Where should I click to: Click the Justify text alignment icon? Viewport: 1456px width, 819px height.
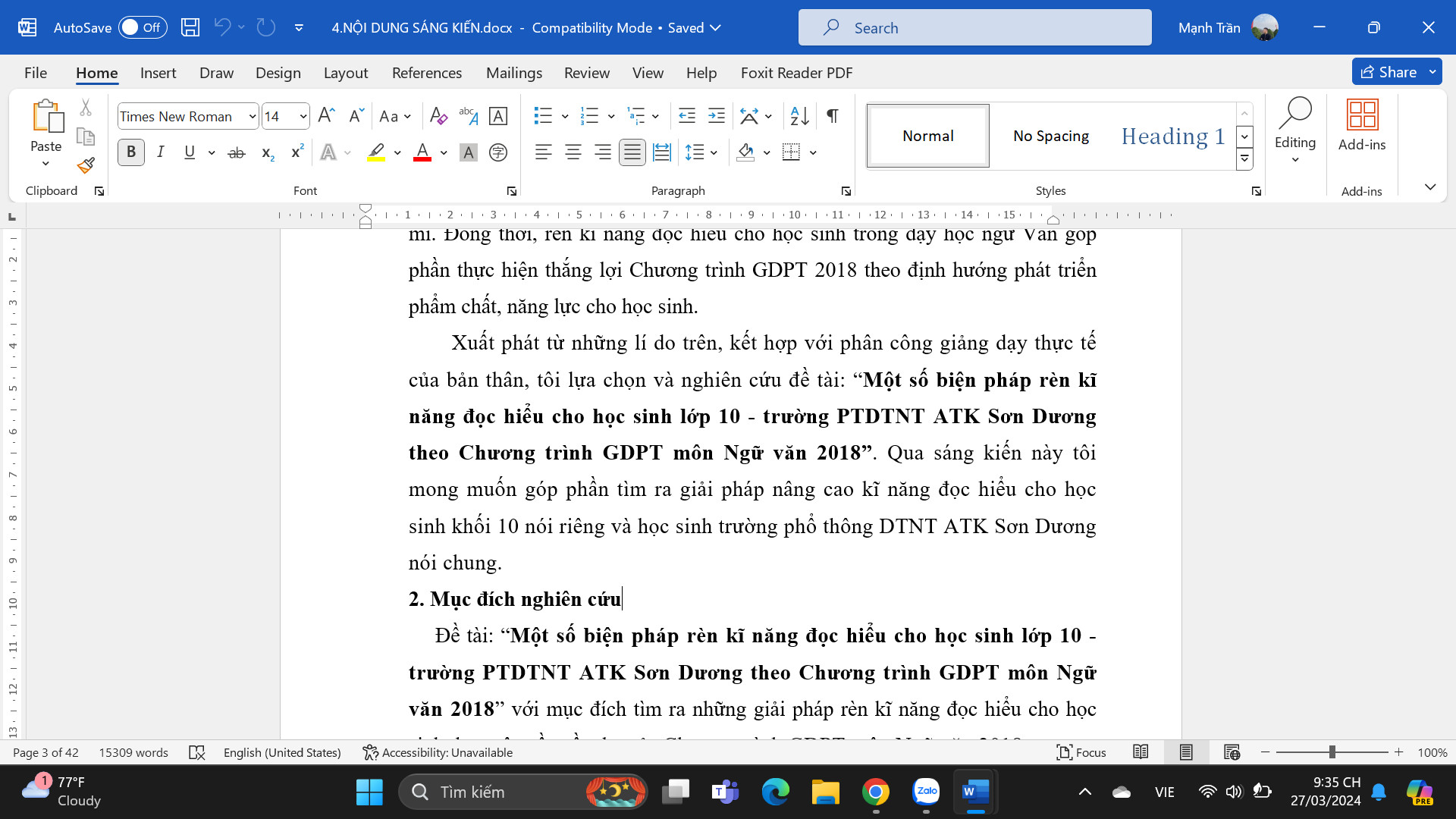click(631, 152)
